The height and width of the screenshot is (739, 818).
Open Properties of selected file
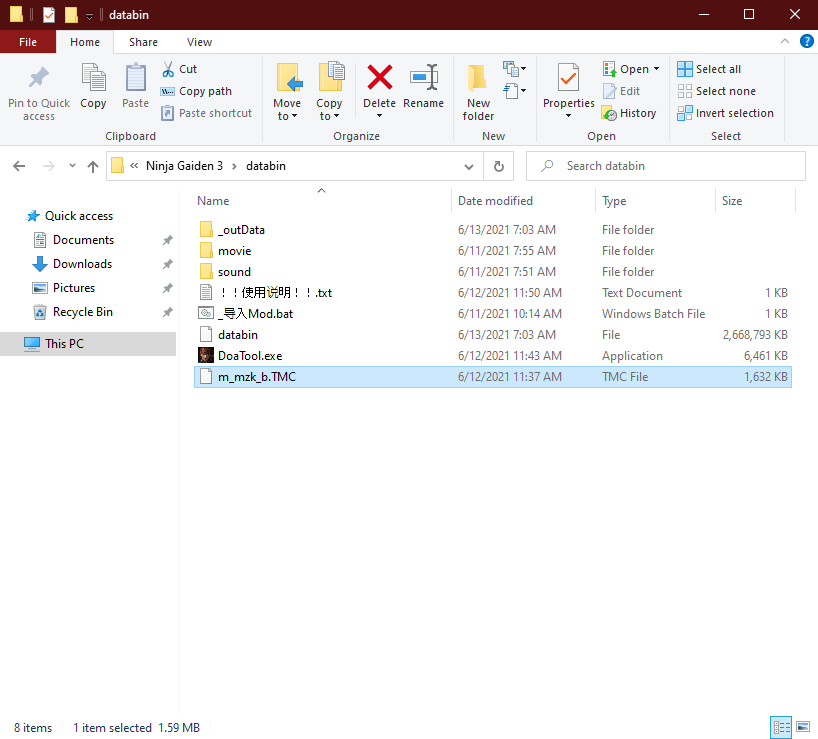point(569,85)
